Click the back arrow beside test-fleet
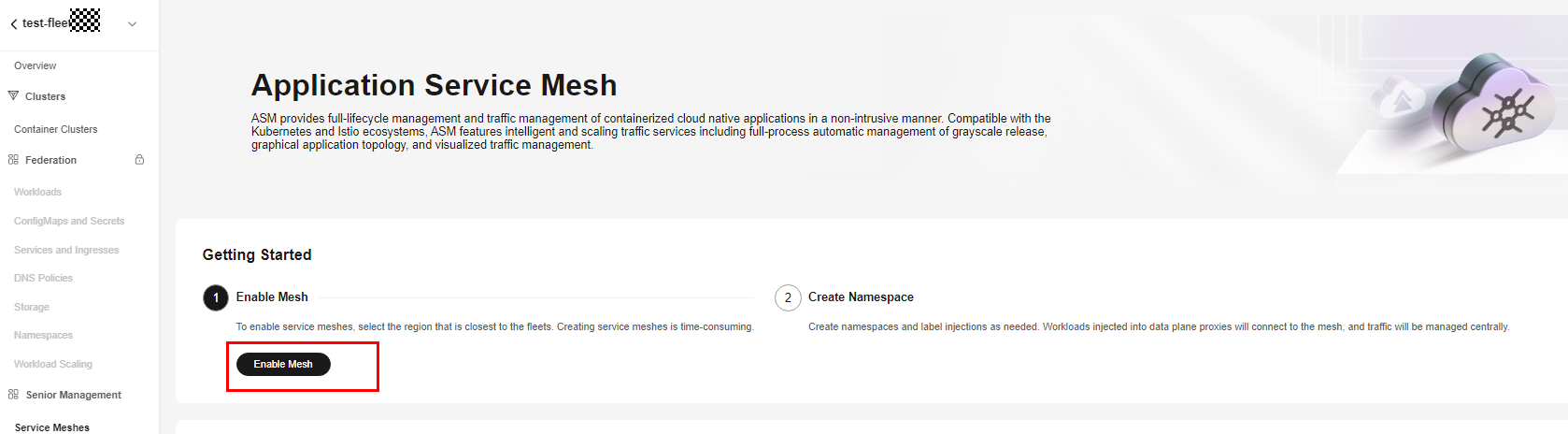This screenshot has height=434, width=1568. pyautogui.click(x=13, y=24)
